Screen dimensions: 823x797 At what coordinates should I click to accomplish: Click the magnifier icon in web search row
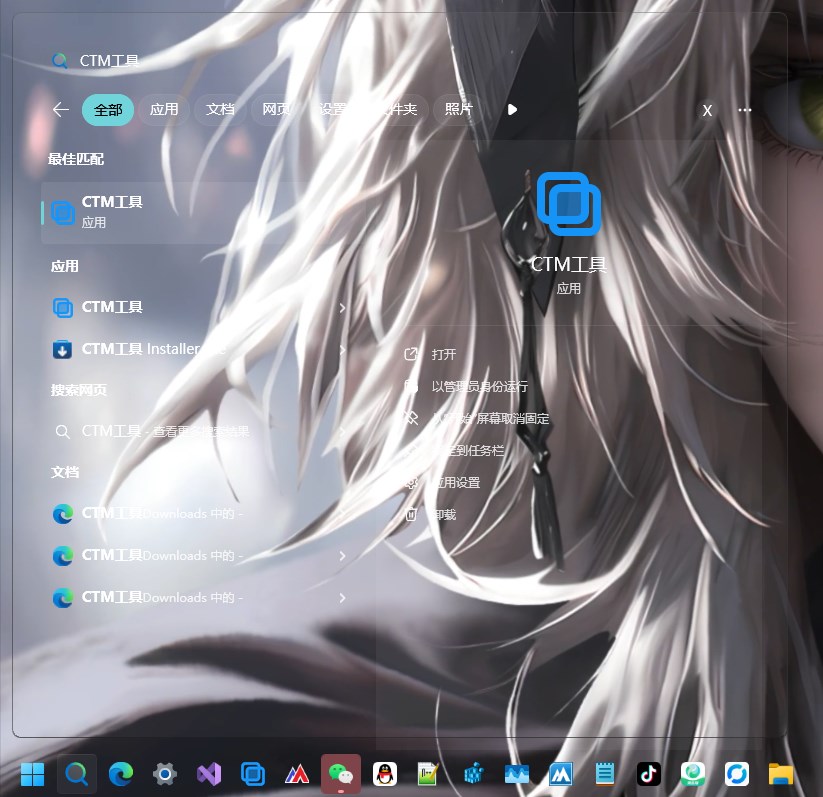pos(62,432)
